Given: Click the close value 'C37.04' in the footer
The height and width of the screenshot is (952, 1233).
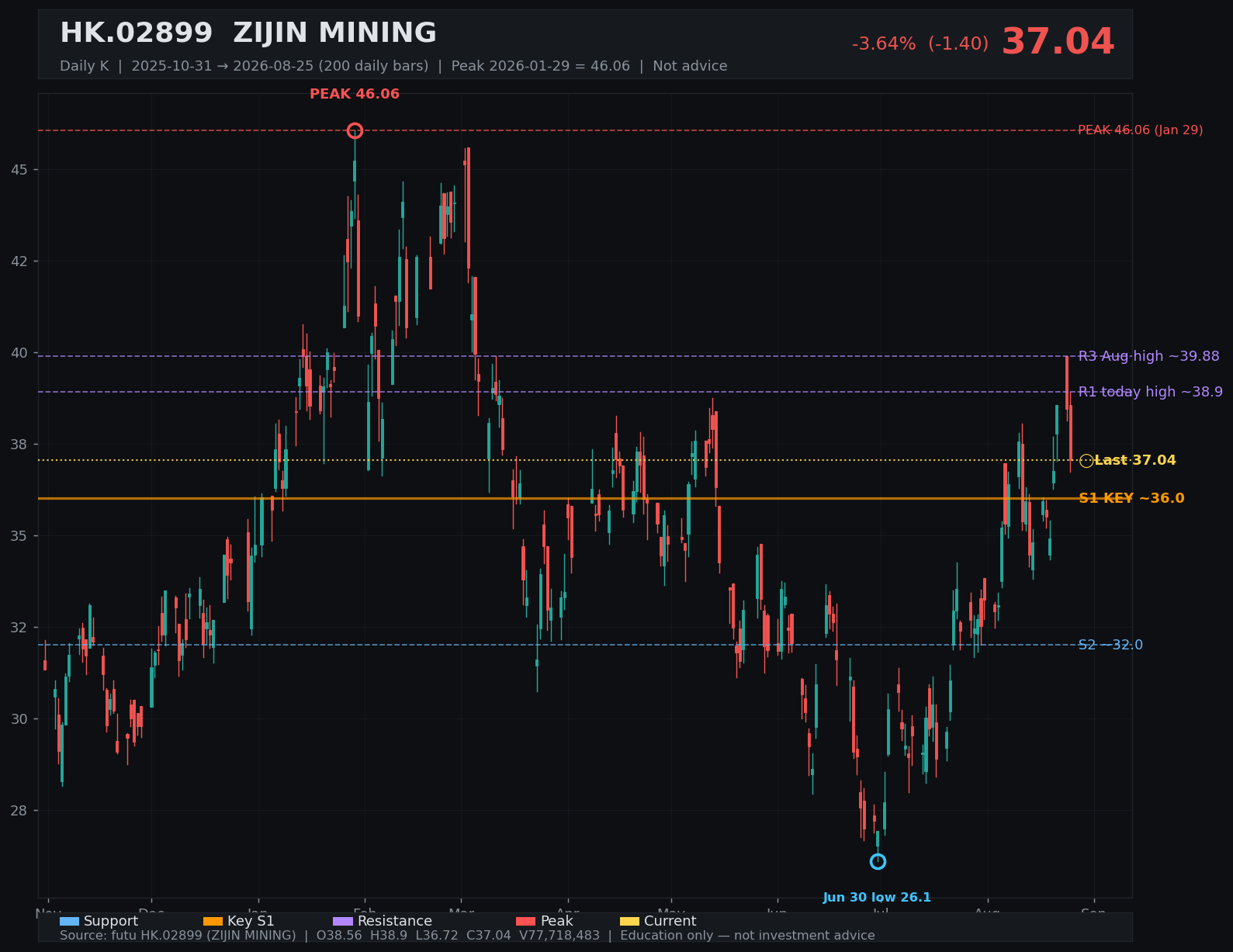Looking at the screenshot, I should (x=489, y=936).
